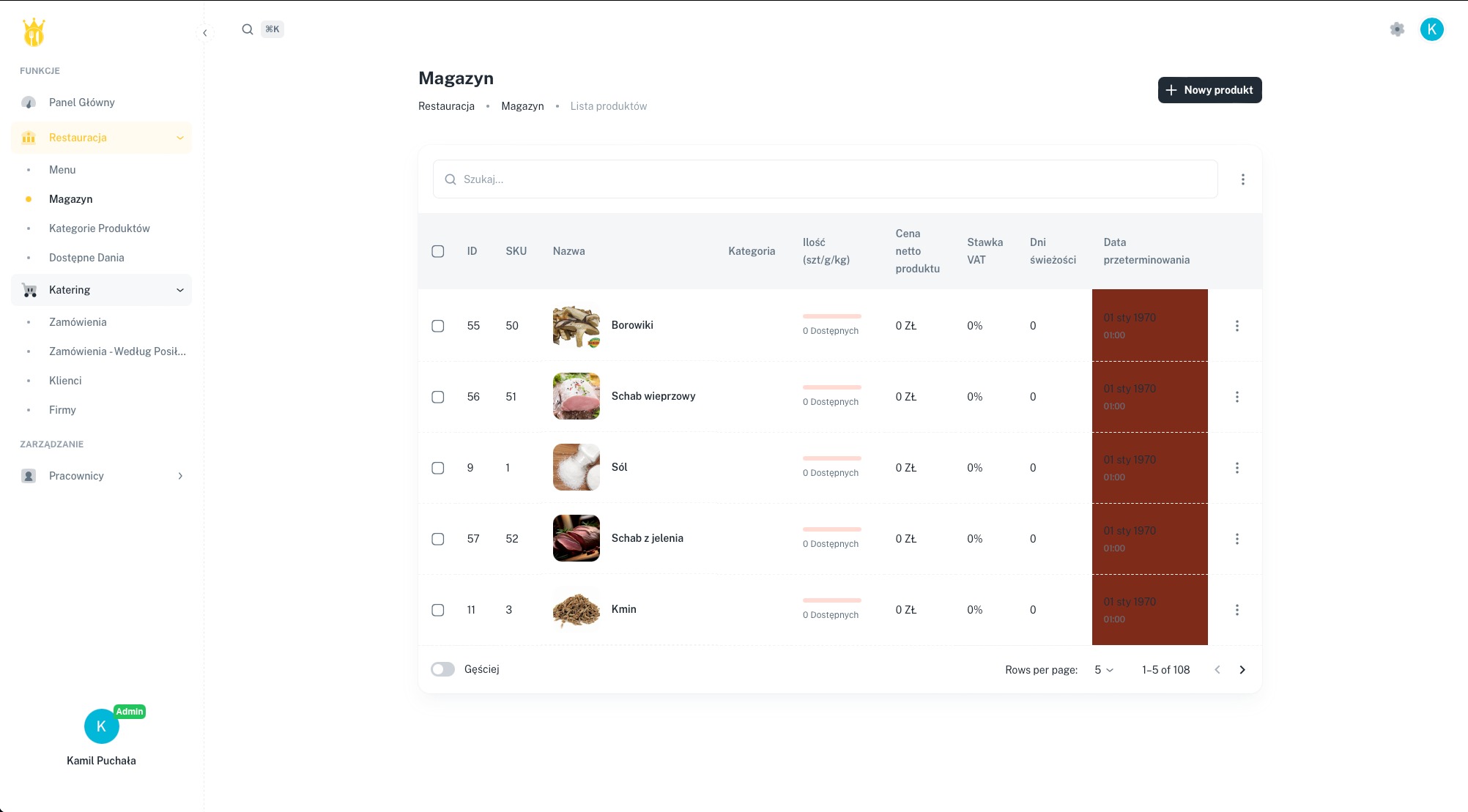
Task: Click the Nowy produkt button
Action: point(1209,89)
